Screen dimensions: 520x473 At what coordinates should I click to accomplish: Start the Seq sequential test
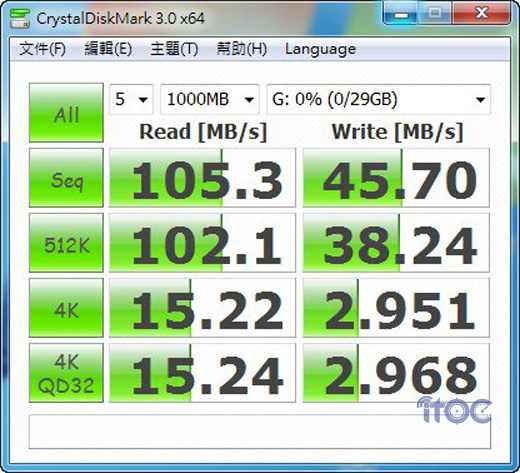click(66, 177)
